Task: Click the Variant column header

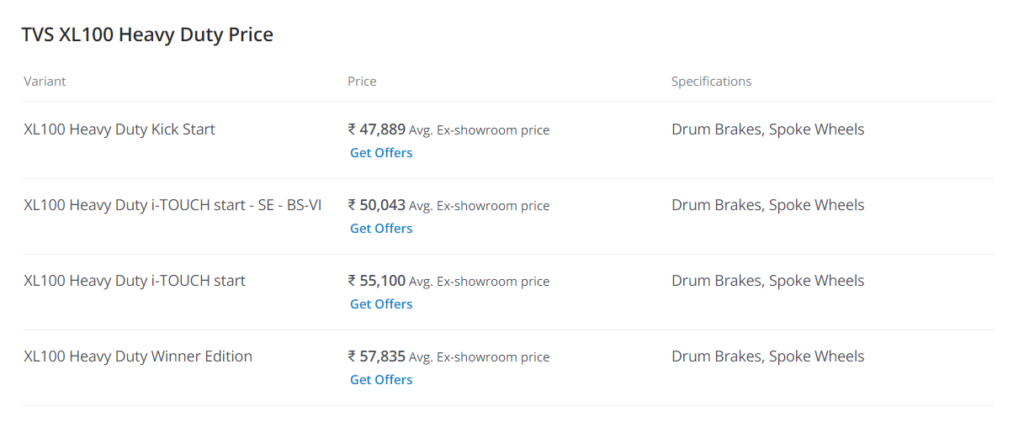Action: tap(44, 82)
